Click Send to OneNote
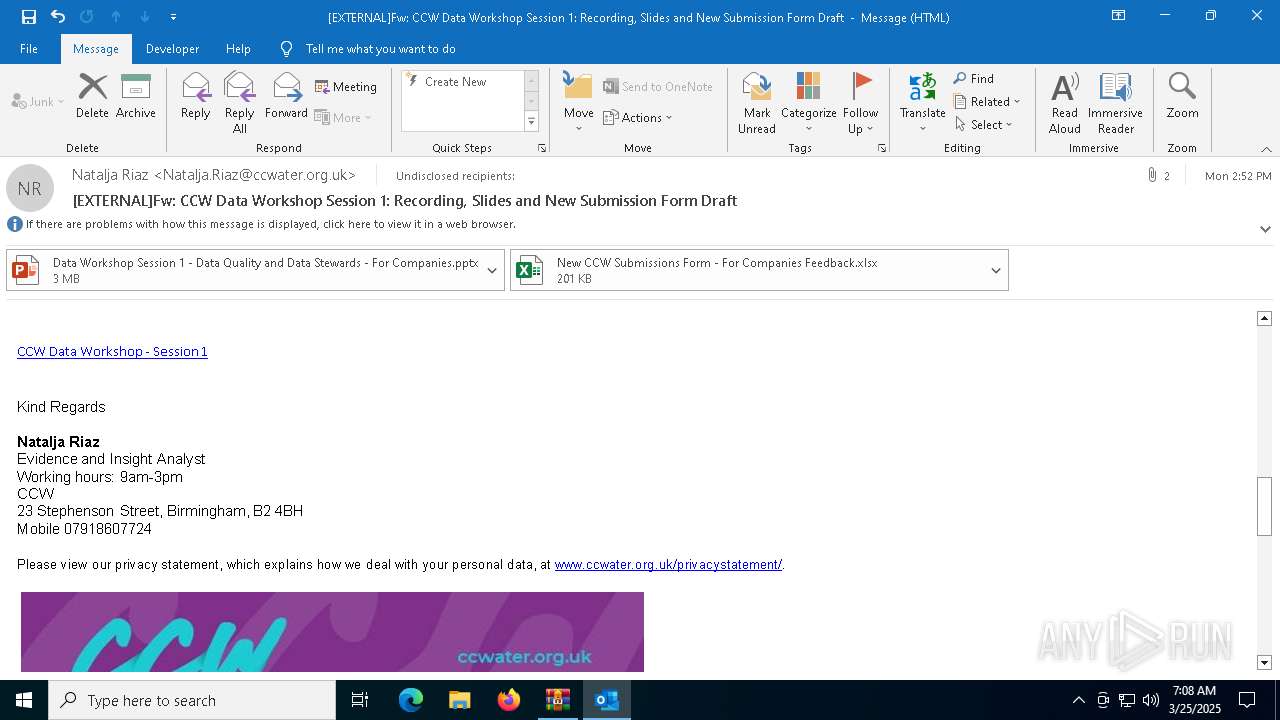This screenshot has height=720, width=1280. (x=658, y=87)
